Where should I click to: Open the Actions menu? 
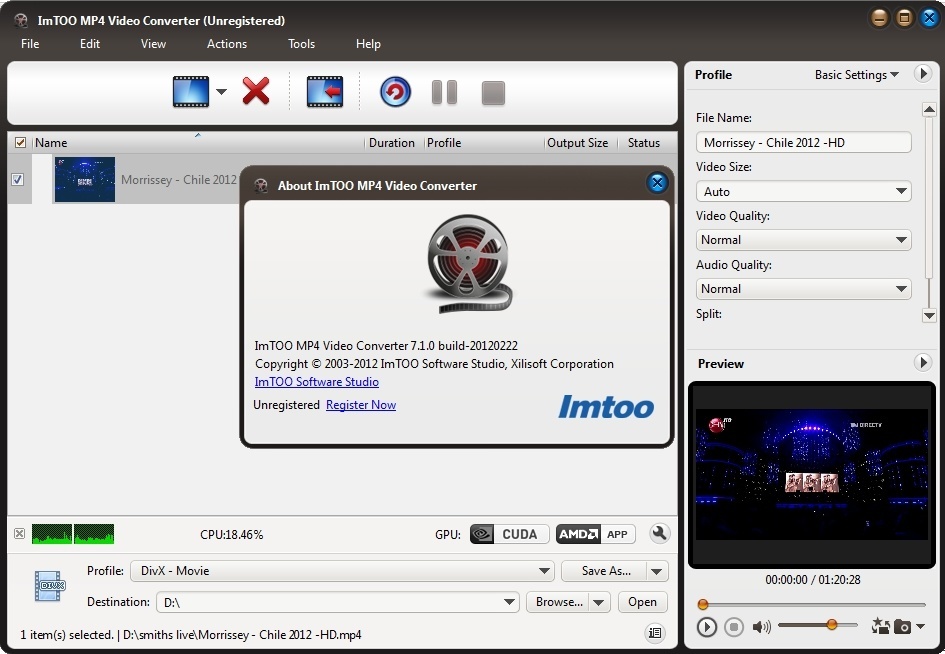[x=227, y=44]
